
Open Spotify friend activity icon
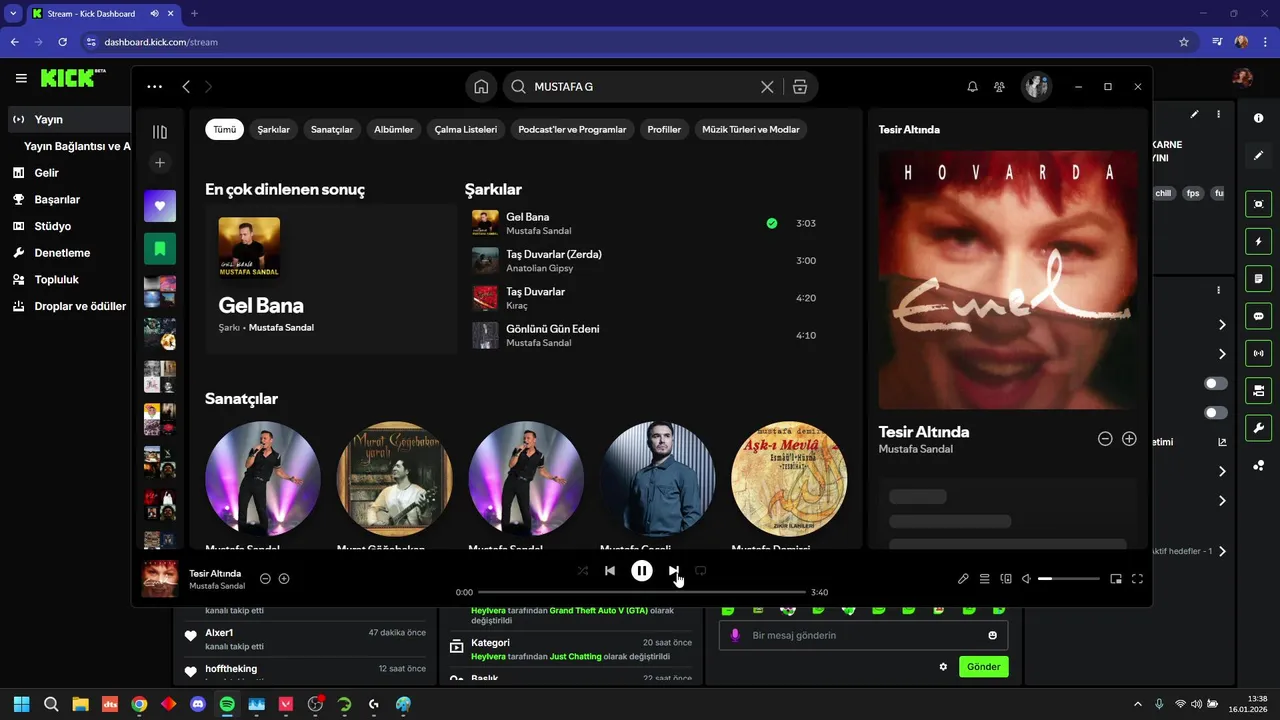999,87
